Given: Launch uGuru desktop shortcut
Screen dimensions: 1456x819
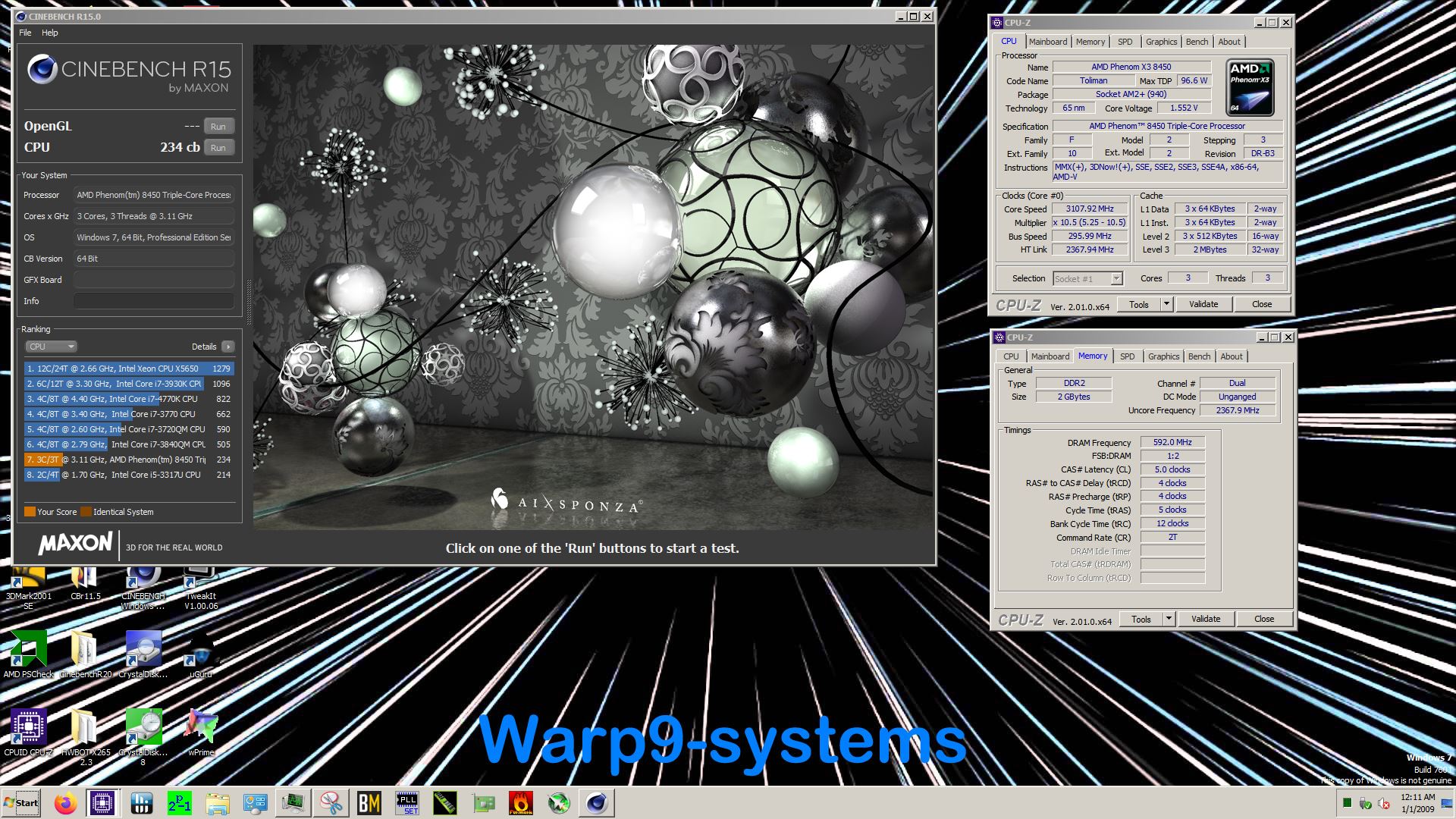Looking at the screenshot, I should 201,654.
